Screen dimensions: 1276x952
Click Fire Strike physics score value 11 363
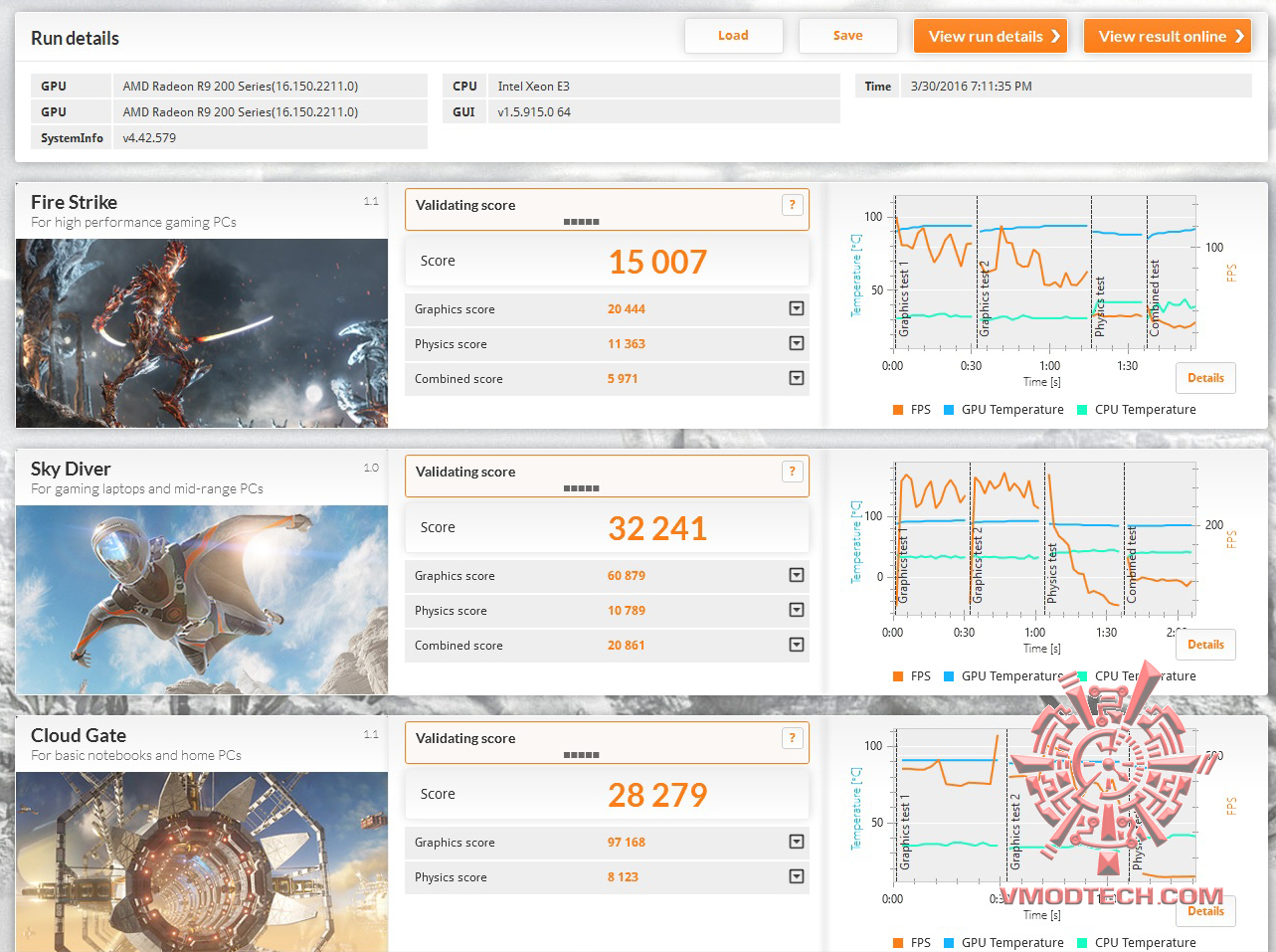pos(627,344)
